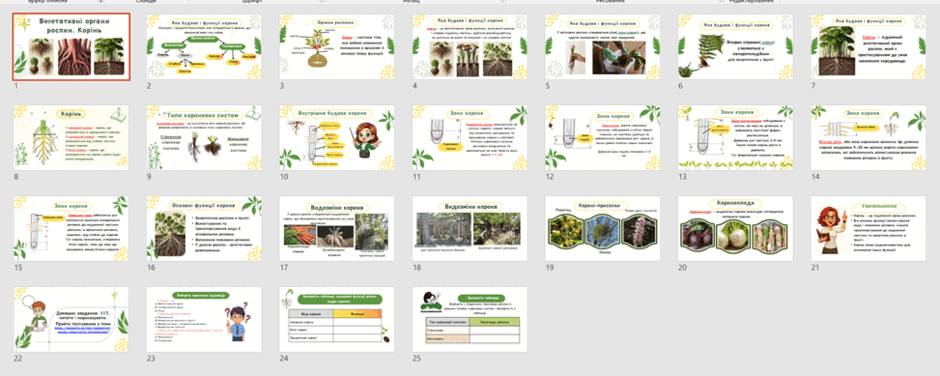Select slide 18 'Видозміни кореня' with tree photos
Viewport: 940px width, 376px height.
pyautogui.click(x=469, y=228)
